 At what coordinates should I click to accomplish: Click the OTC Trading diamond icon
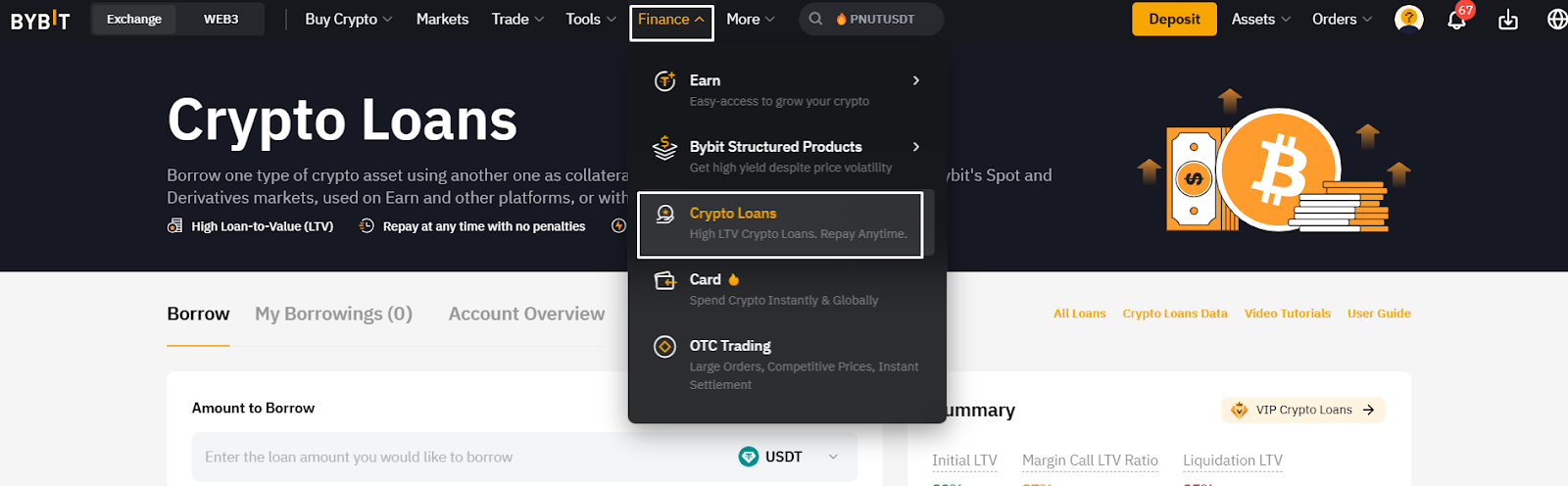click(664, 347)
